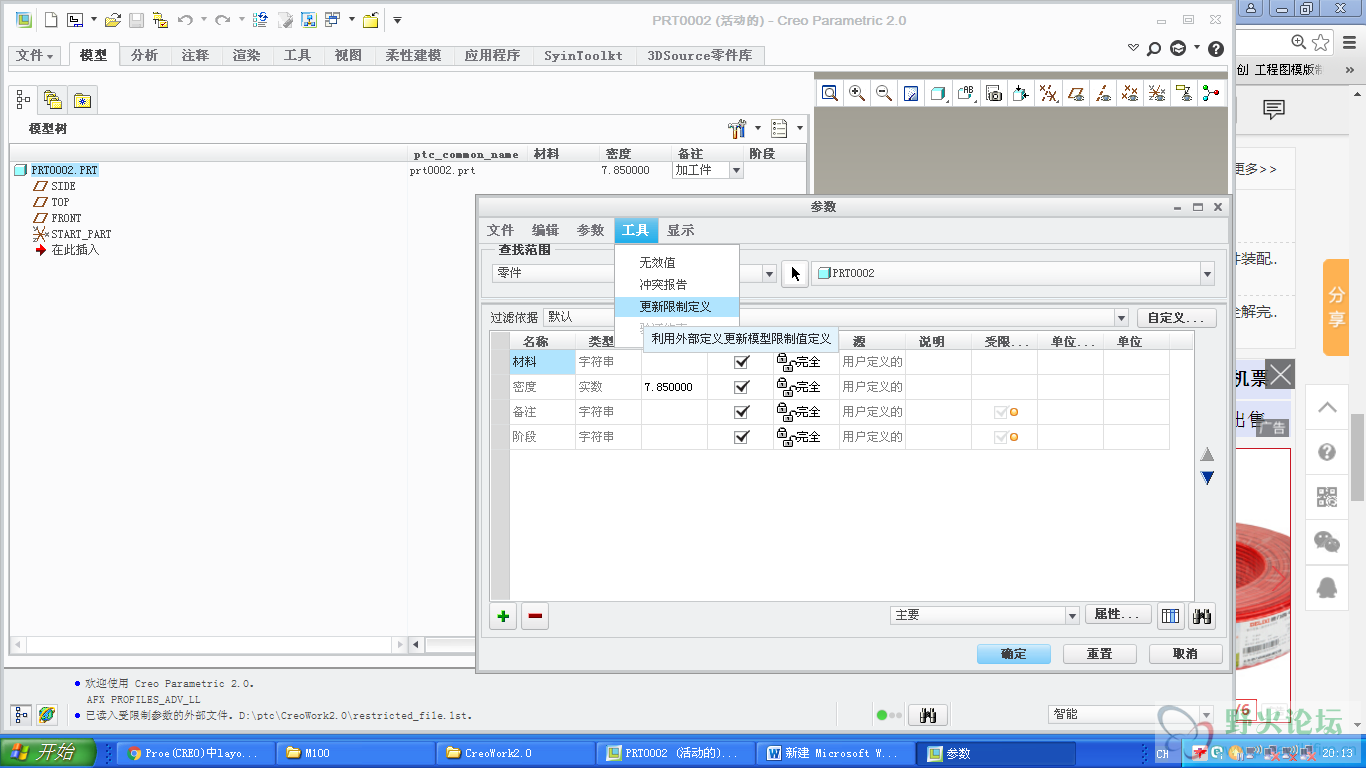Zoom in on the graphics view
1366x768 pixels.
pyautogui.click(x=857, y=93)
